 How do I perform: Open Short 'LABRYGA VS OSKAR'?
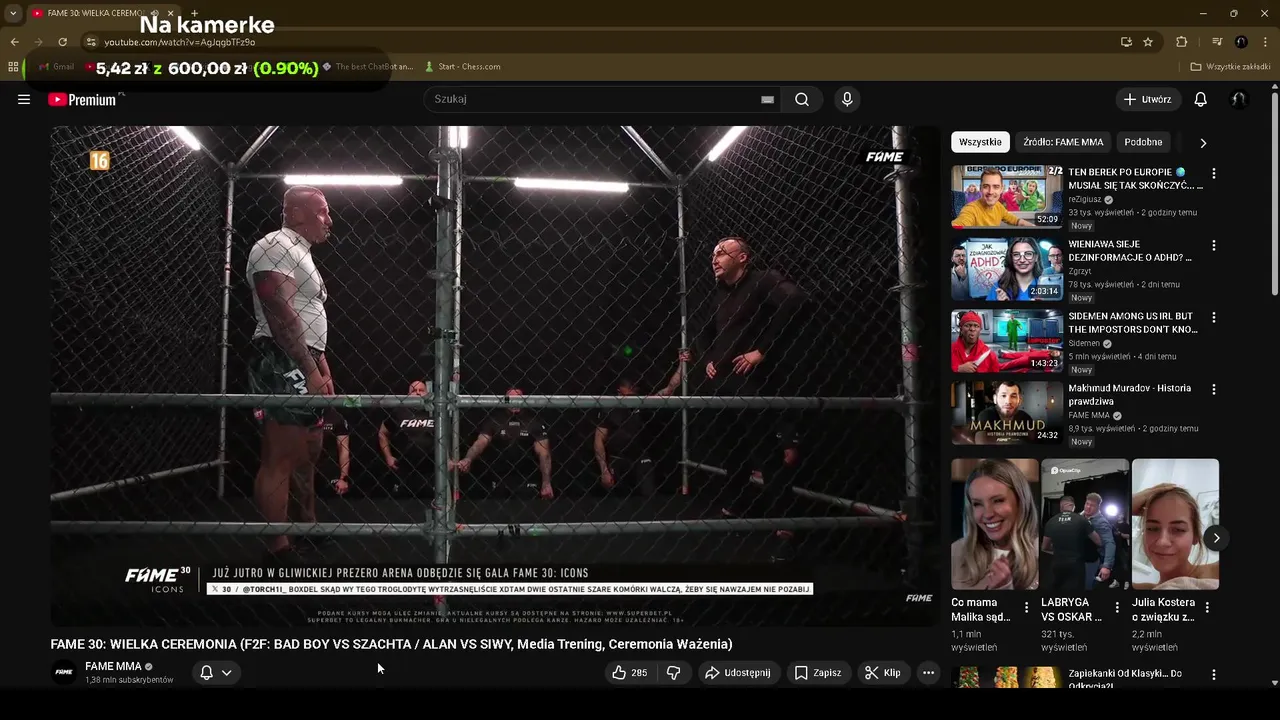click(1085, 524)
